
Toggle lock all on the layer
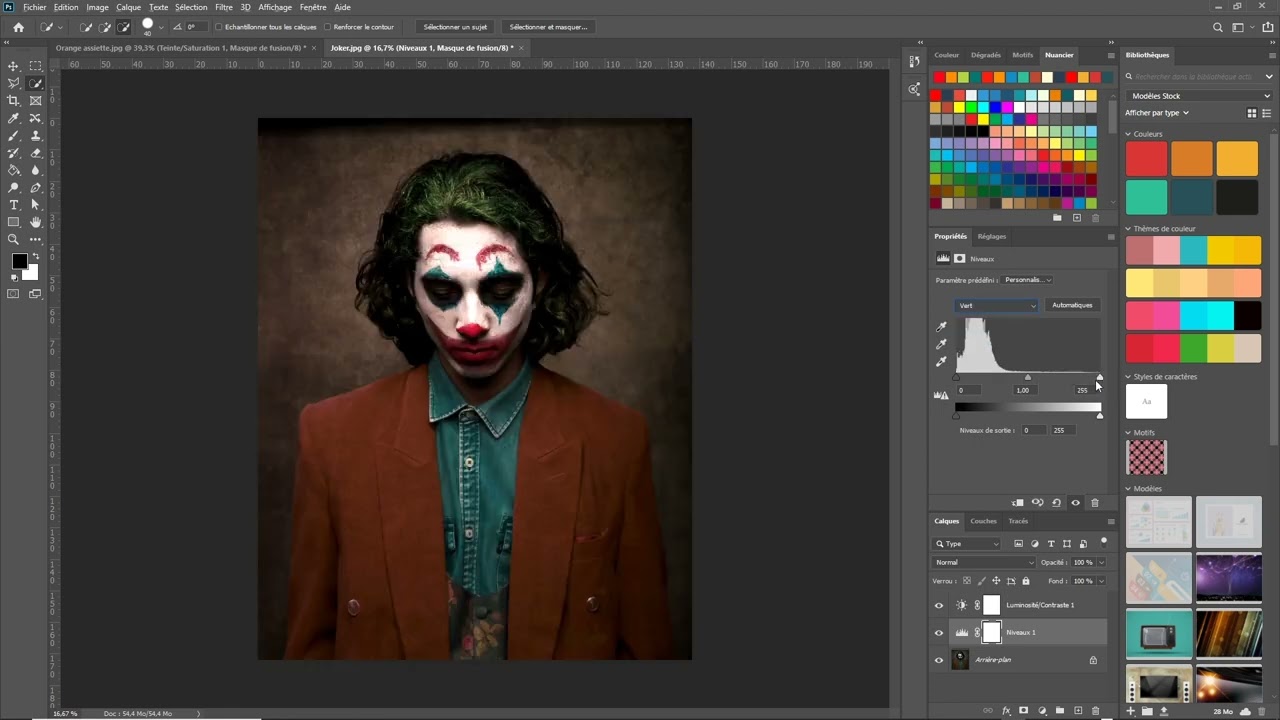click(x=1025, y=581)
